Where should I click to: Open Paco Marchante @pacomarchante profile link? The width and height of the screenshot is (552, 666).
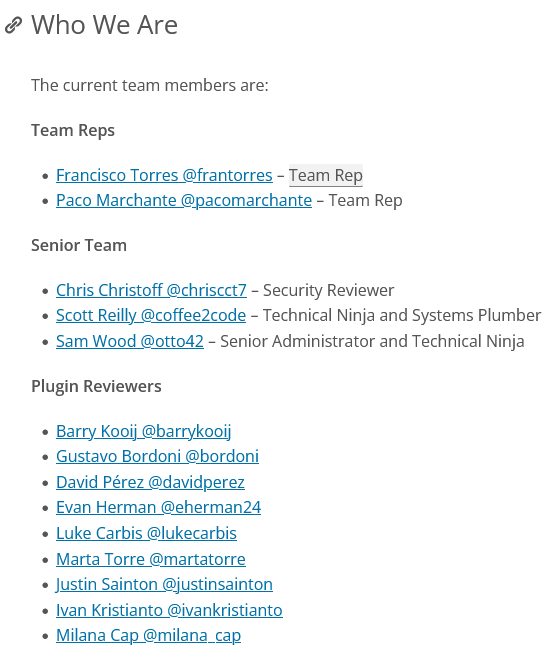[184, 200]
